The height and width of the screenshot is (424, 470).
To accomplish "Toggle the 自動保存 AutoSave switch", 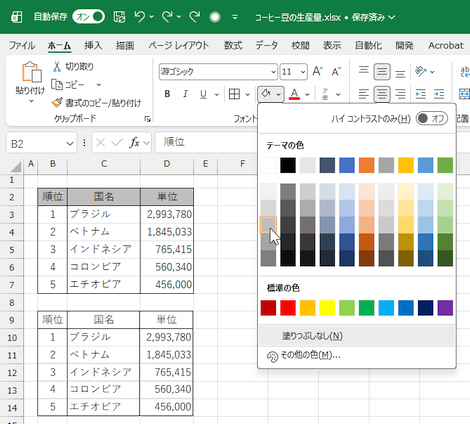I will click(x=88, y=17).
